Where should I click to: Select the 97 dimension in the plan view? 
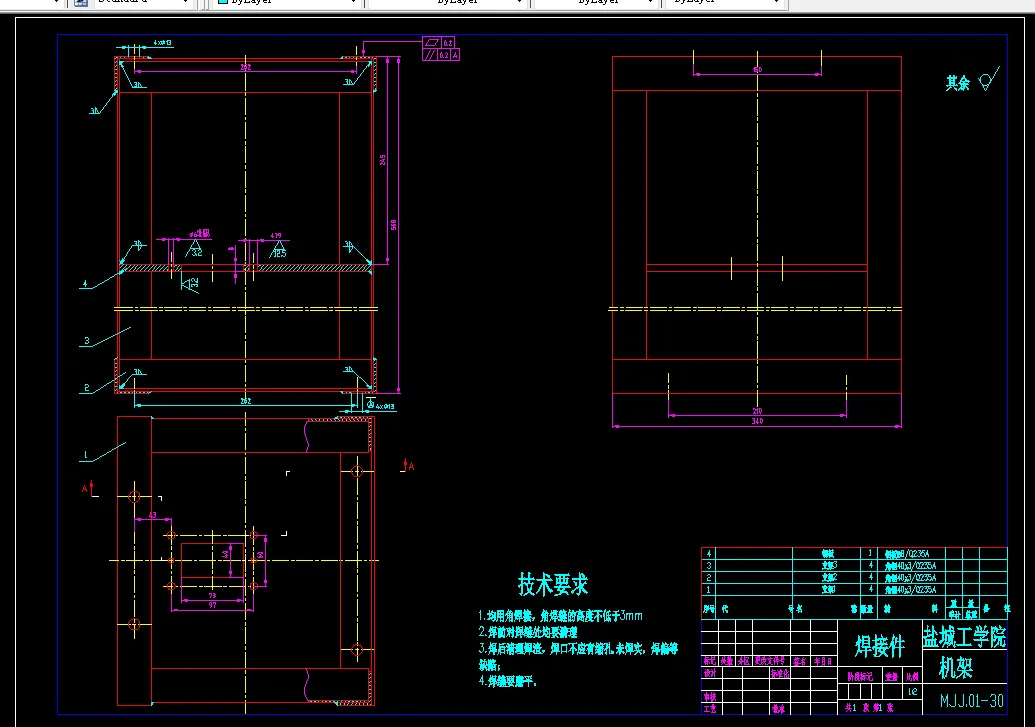click(x=212, y=605)
